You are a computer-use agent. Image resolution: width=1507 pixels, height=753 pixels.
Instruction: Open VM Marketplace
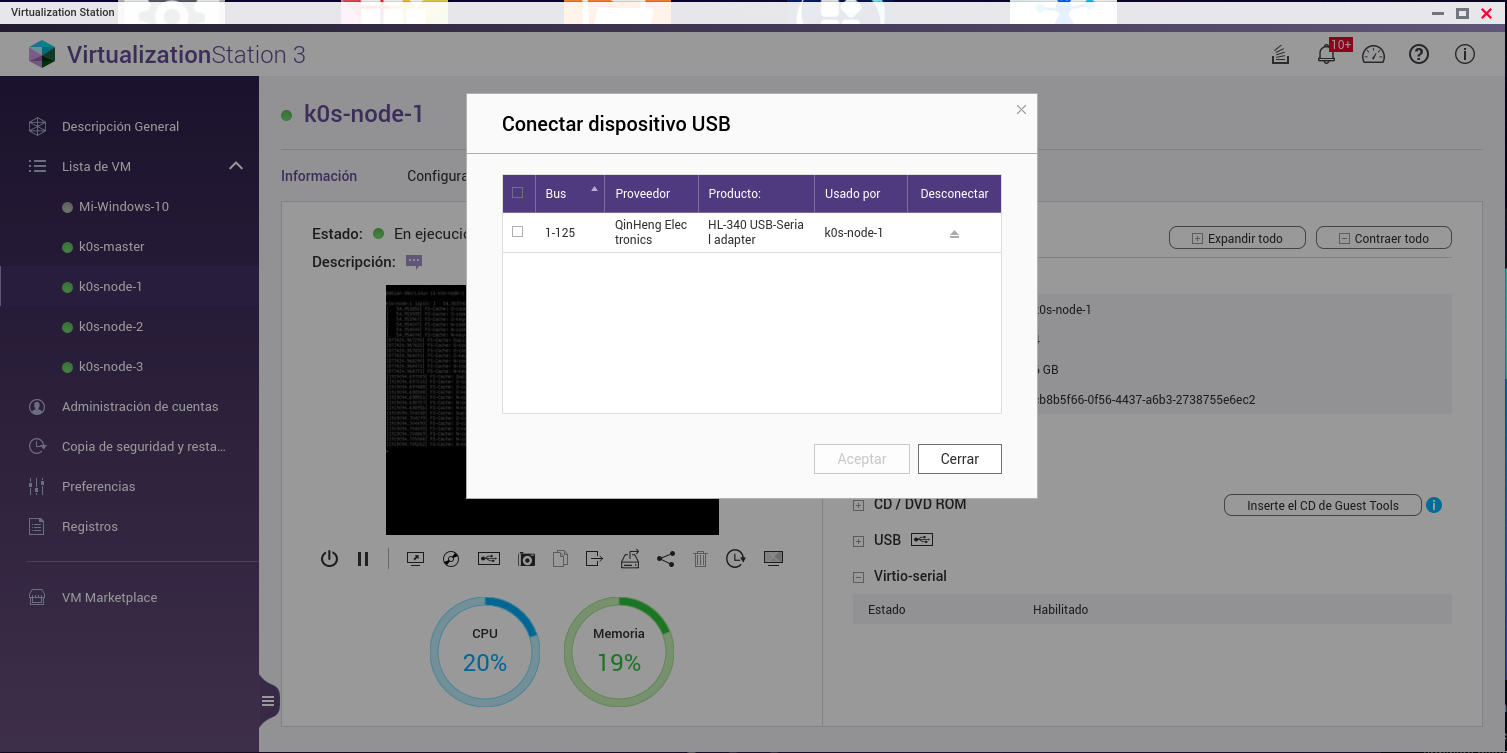coord(109,598)
